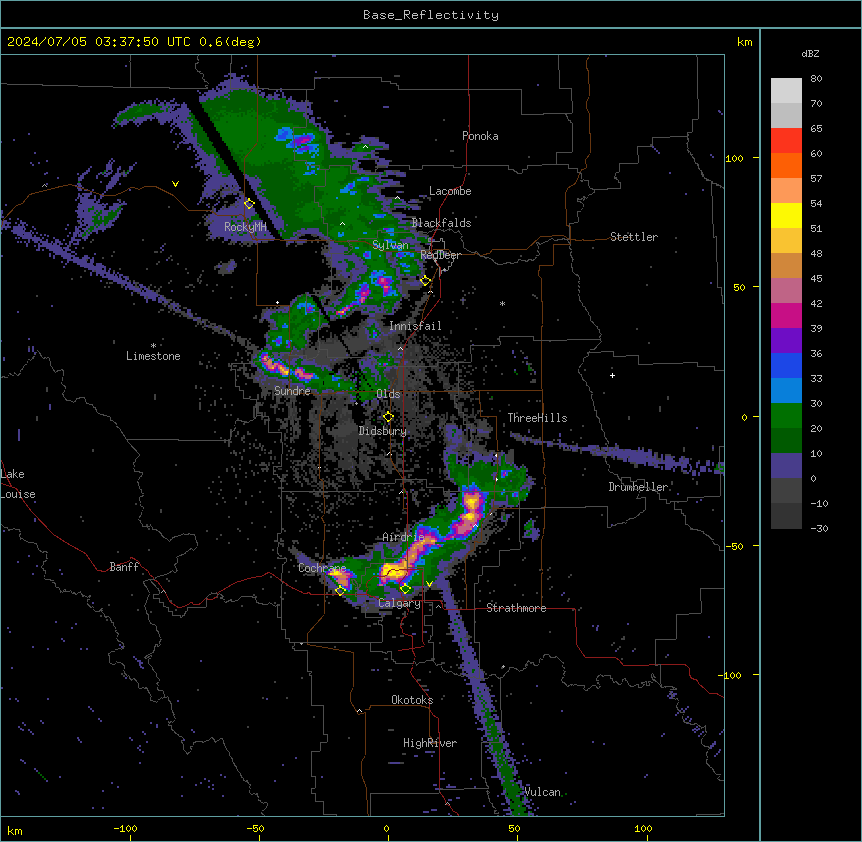This screenshot has height=842, width=862.
Task: Click the Okotoks city label
Action: [412, 700]
